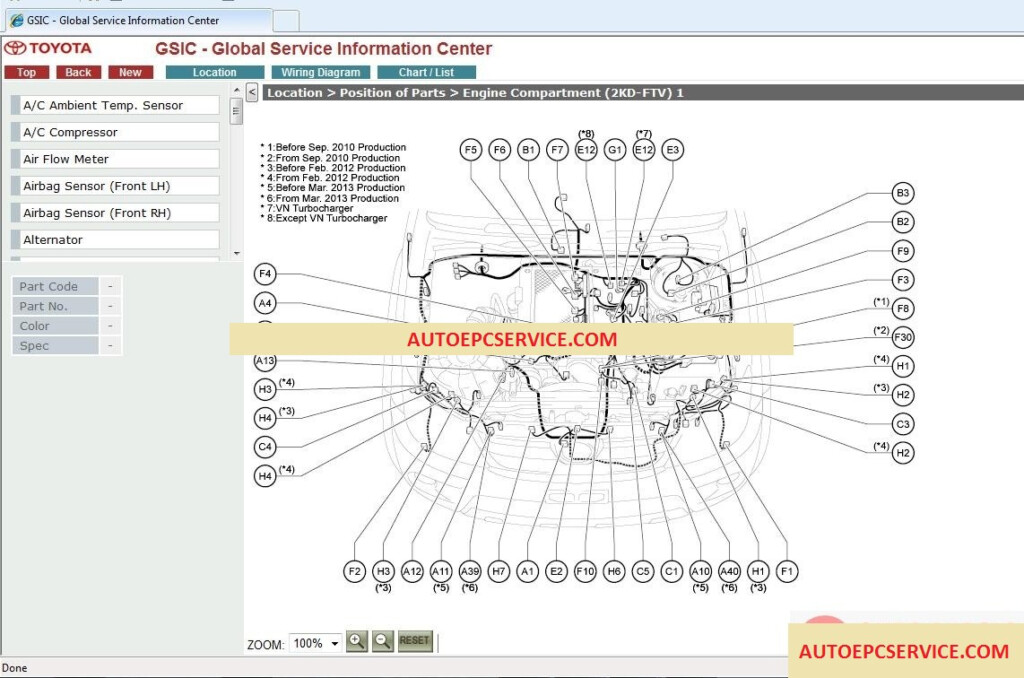
Task: Click connector F8 callout circle
Action: click(903, 308)
